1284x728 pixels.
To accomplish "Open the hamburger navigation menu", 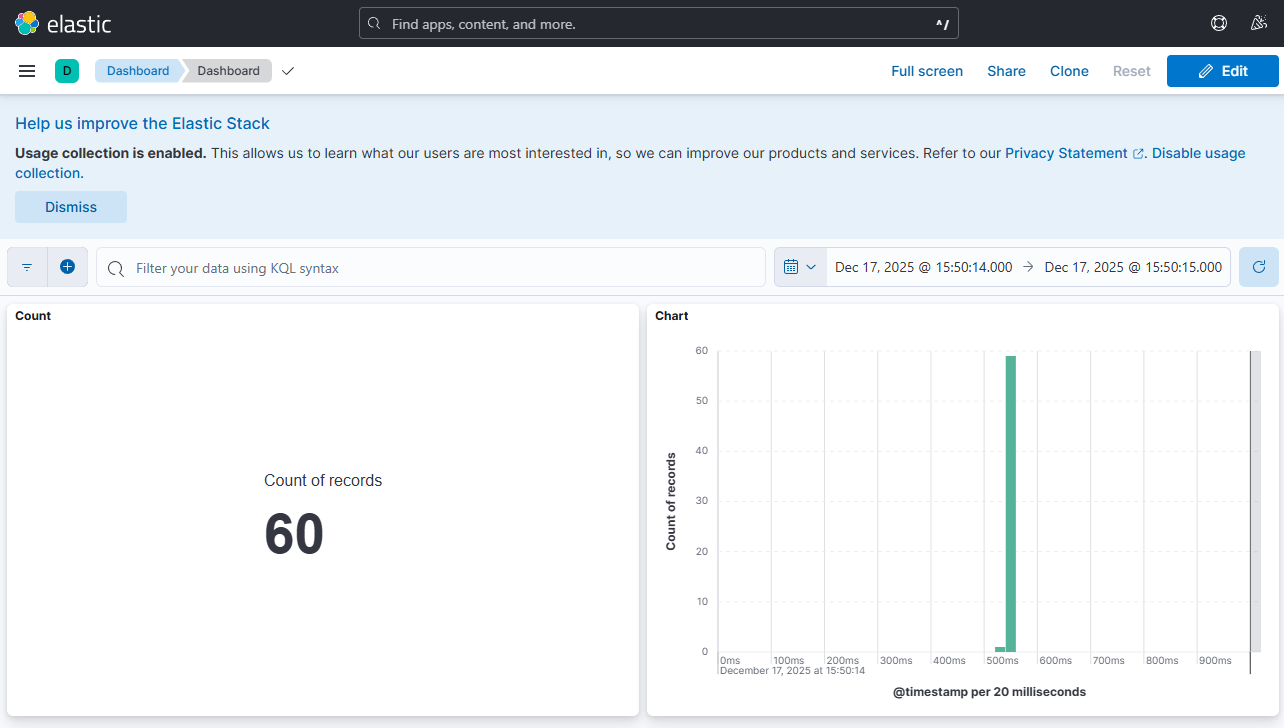I will 27,71.
